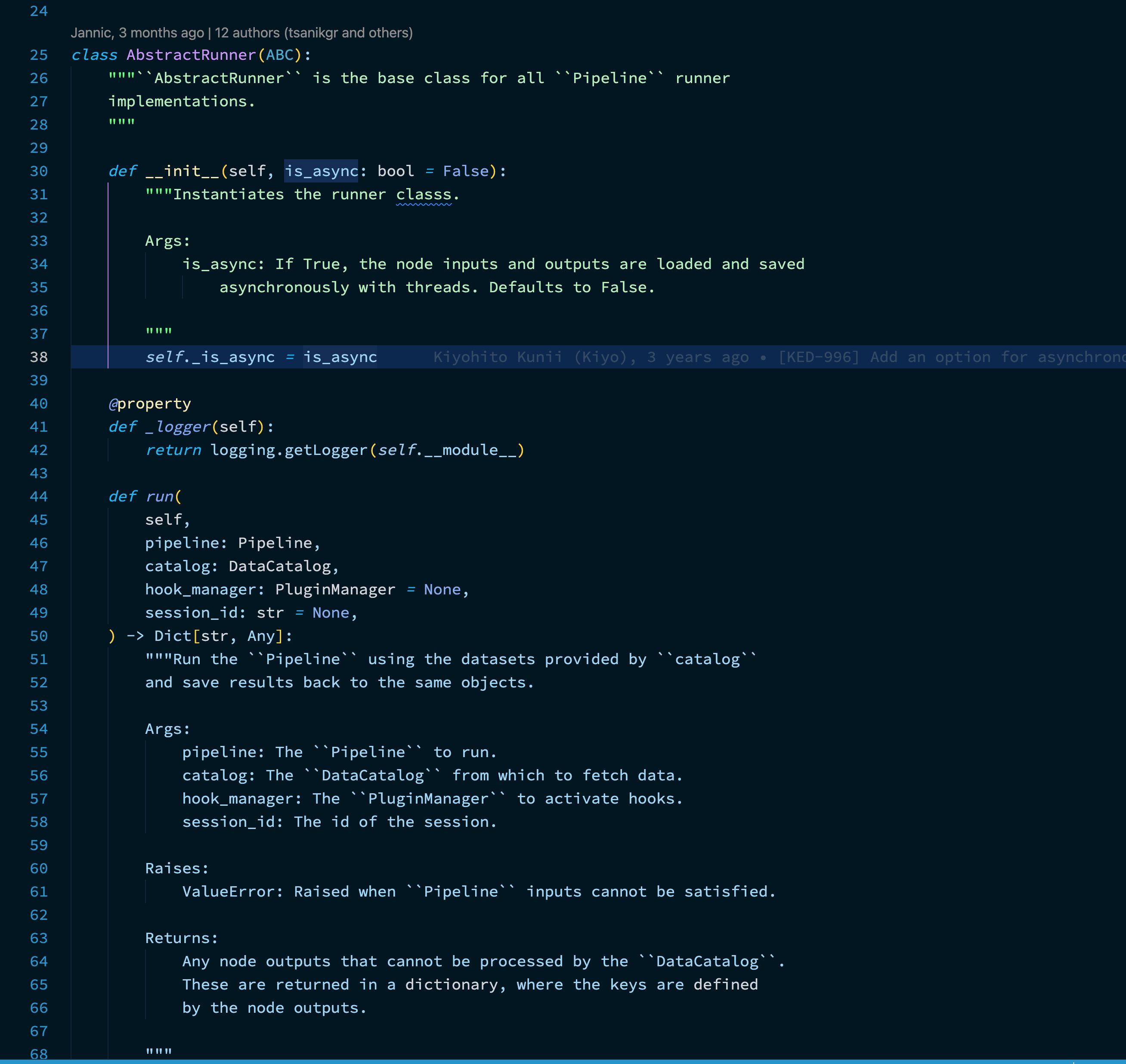The image size is (1126, 1064).
Task: Click the '@property' decorator on line 40
Action: coord(149,403)
